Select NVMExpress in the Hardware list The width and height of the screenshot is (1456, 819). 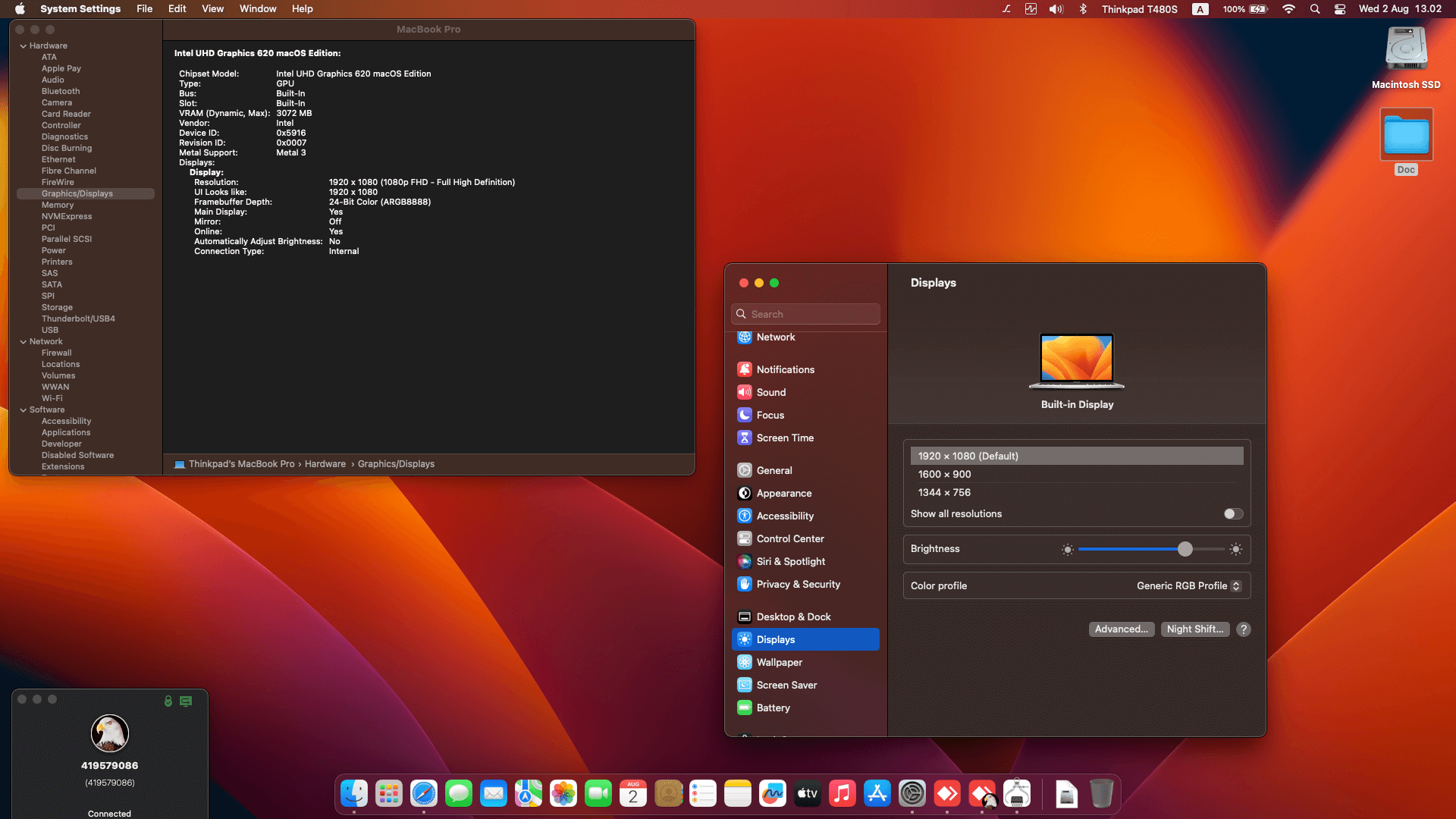click(x=67, y=217)
